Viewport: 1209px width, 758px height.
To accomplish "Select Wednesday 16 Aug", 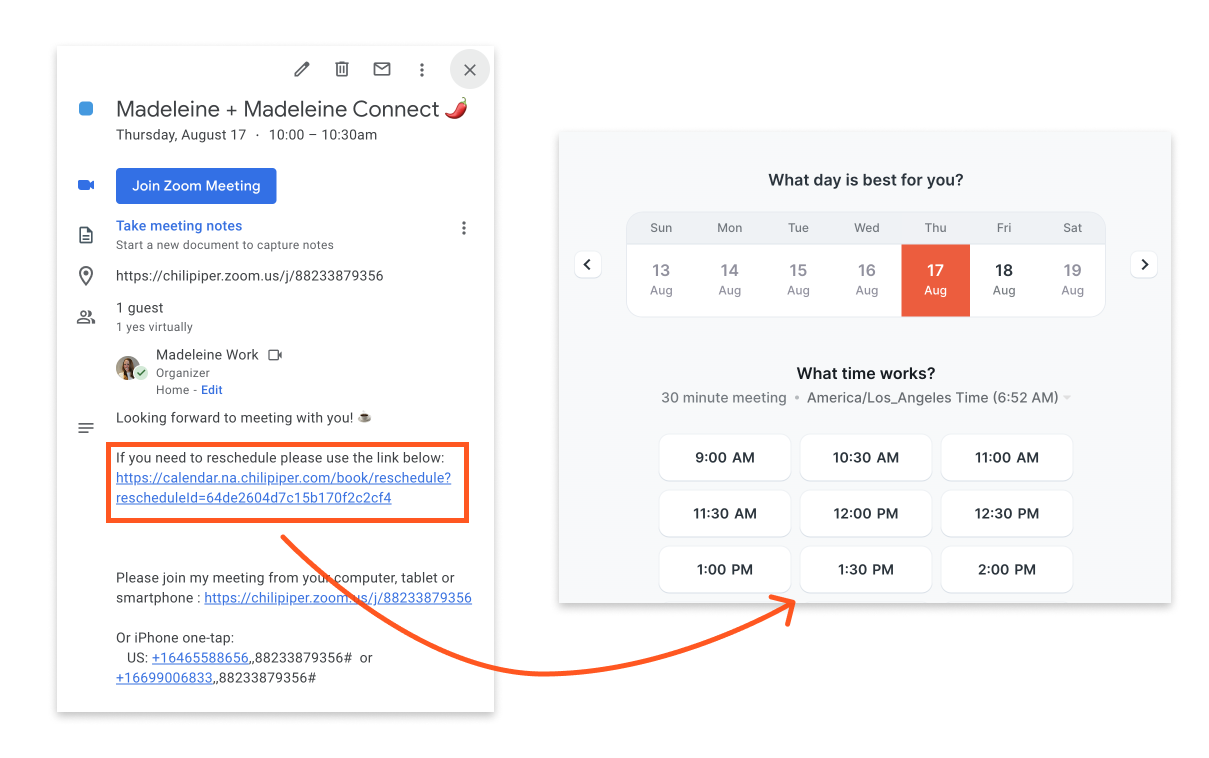I will [867, 280].
